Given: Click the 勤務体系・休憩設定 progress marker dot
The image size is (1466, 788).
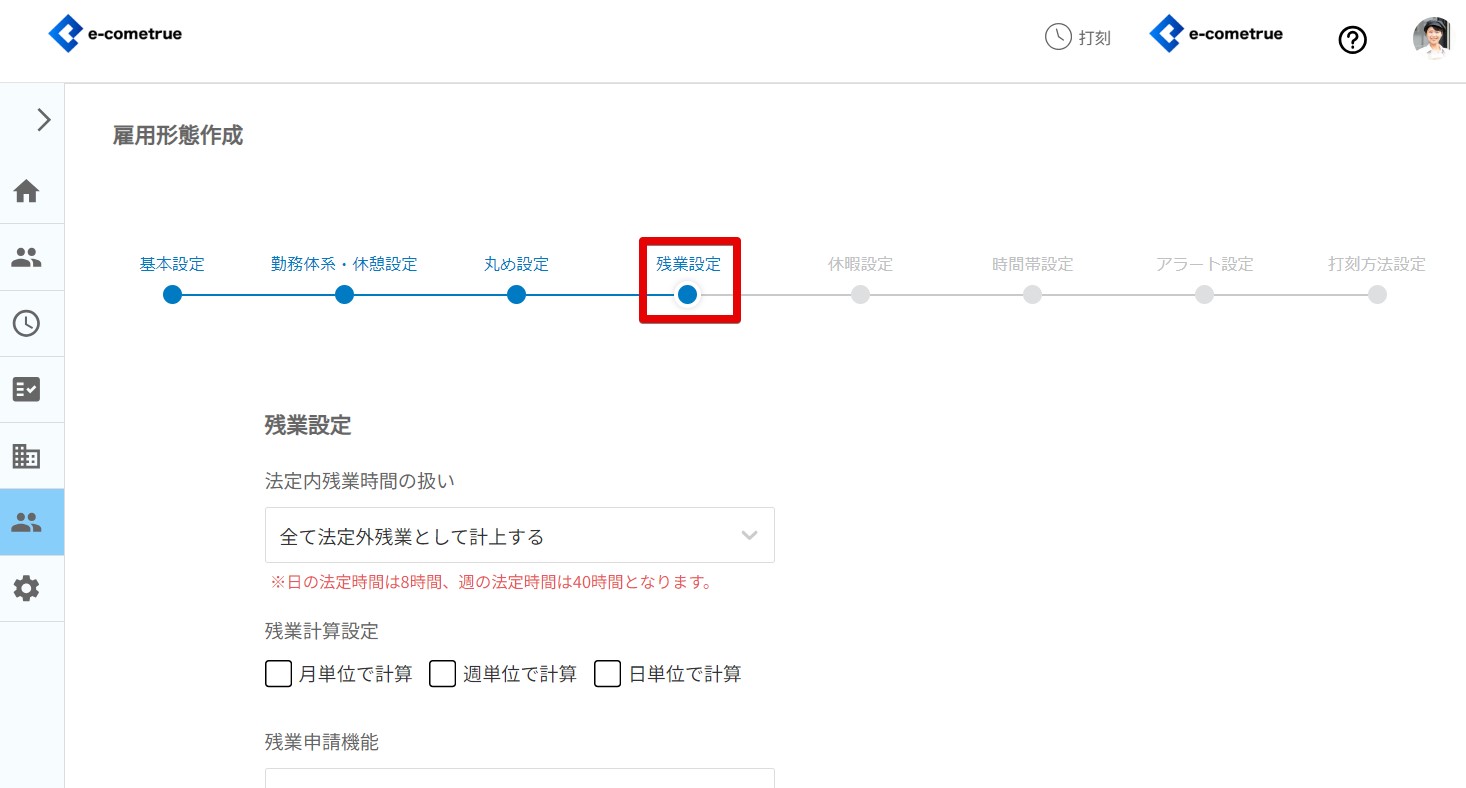Looking at the screenshot, I should [344, 295].
